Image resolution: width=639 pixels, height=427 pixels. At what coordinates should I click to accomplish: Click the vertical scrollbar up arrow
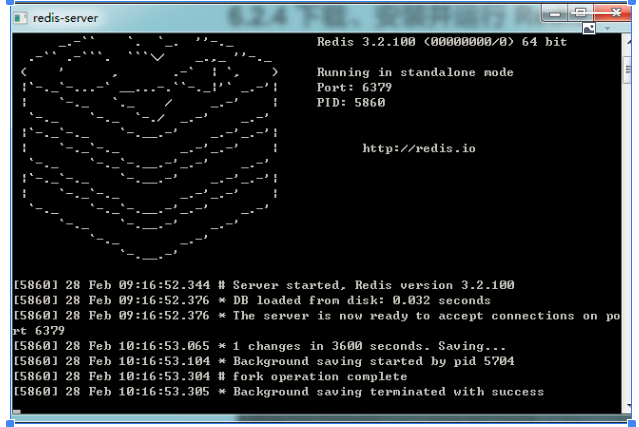pos(628,41)
